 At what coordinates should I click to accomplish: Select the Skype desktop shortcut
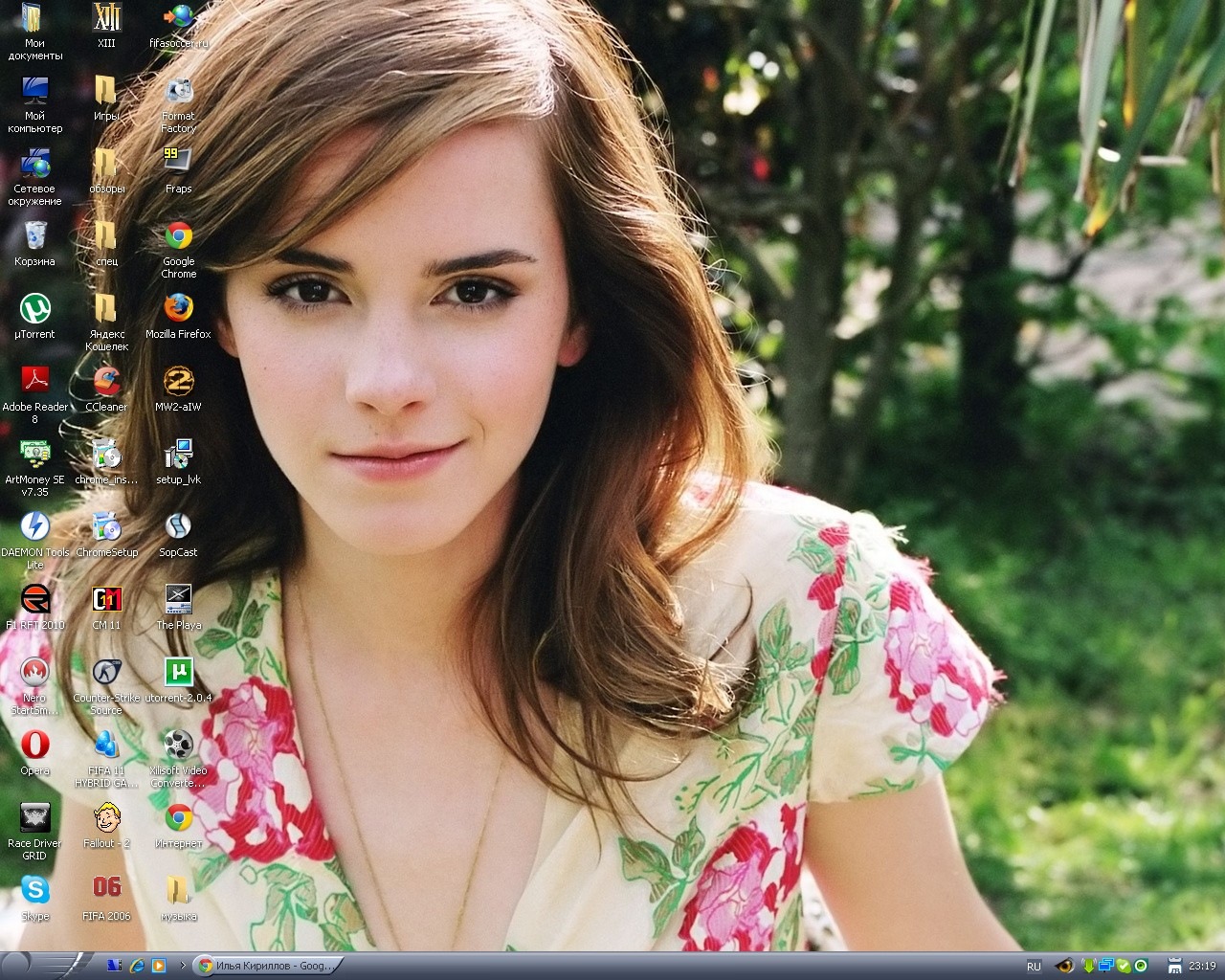[34, 890]
